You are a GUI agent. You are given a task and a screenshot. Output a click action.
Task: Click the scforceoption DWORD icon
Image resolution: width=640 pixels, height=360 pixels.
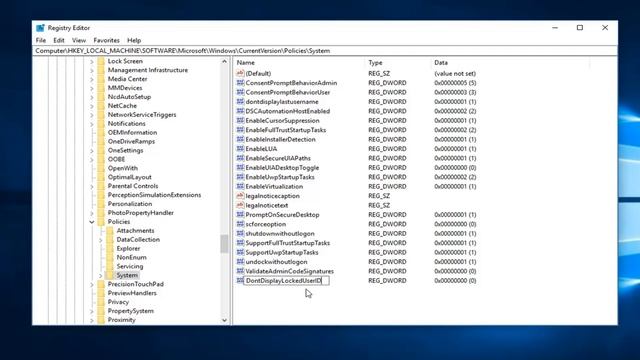pyautogui.click(x=240, y=224)
